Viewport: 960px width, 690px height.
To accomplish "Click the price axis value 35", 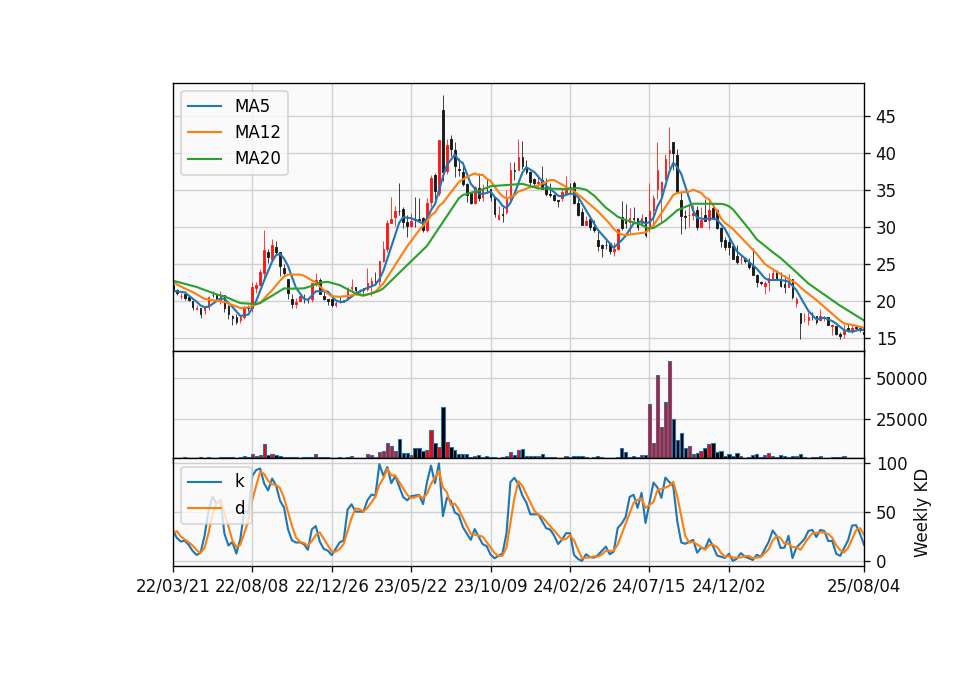I will (x=886, y=191).
